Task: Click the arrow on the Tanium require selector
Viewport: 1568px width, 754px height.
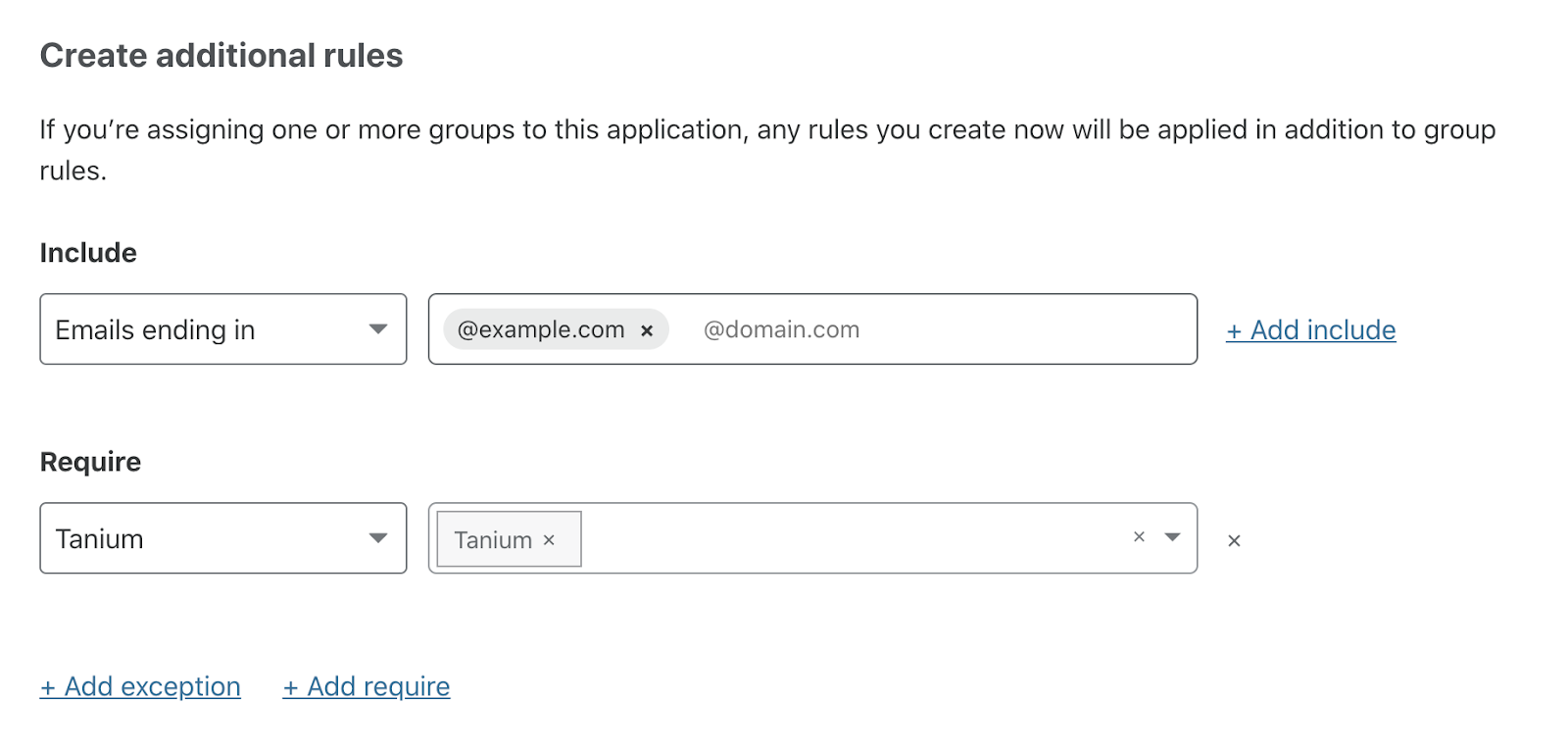Action: coord(378,538)
